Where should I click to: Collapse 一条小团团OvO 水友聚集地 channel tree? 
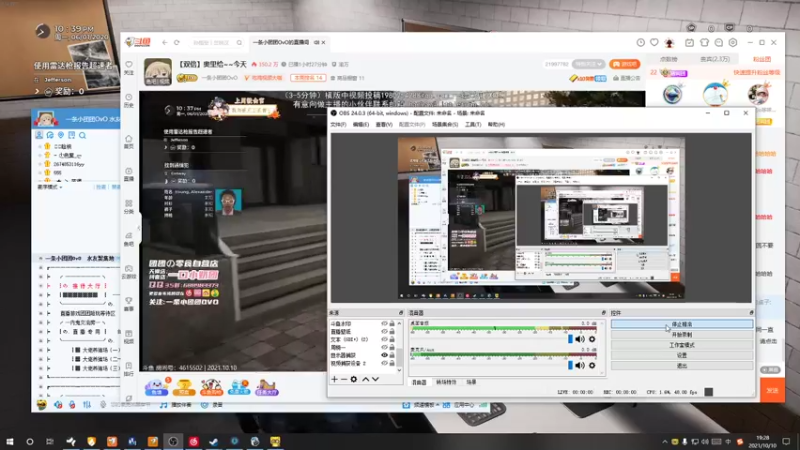click(41, 259)
